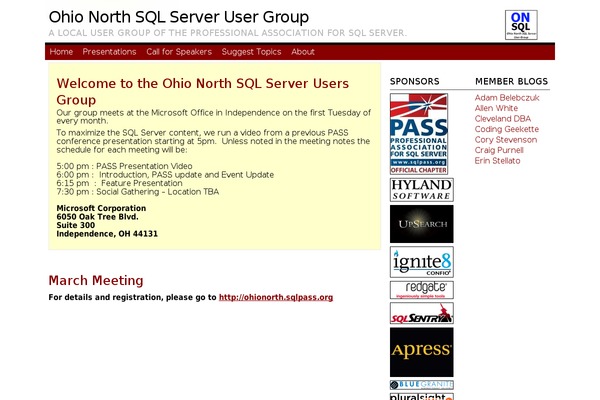Image resolution: width=600 pixels, height=400 pixels.
Task: Click the 'Independence, OH 44131' text
Action: click(107, 233)
